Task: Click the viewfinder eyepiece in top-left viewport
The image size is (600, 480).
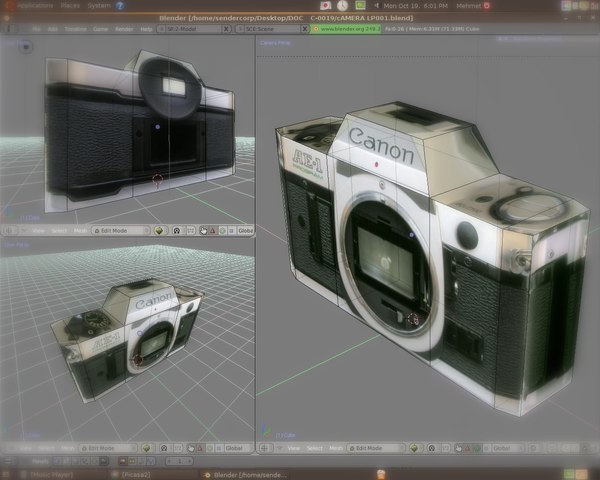Action: coord(170,90)
